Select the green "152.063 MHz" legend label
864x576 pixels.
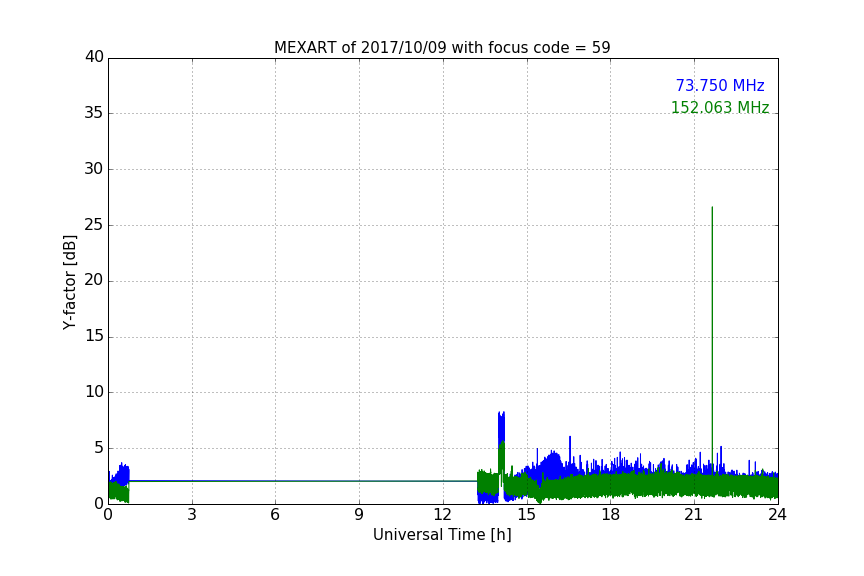720,107
